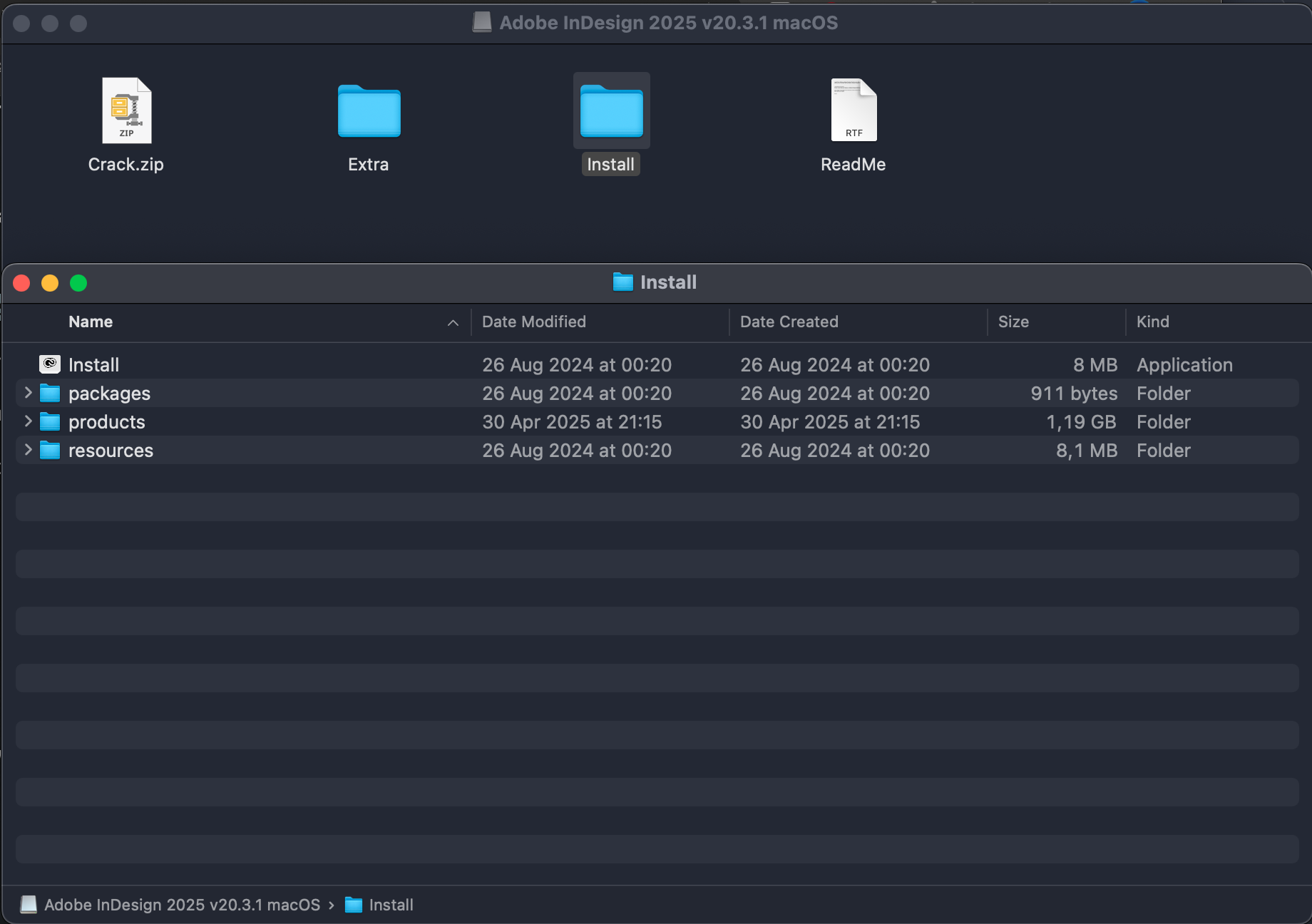Expand the products folder

pyautogui.click(x=28, y=421)
